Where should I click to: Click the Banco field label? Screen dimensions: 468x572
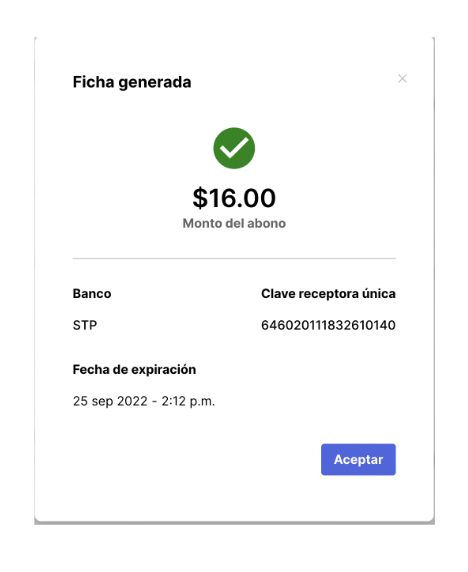[x=92, y=293]
